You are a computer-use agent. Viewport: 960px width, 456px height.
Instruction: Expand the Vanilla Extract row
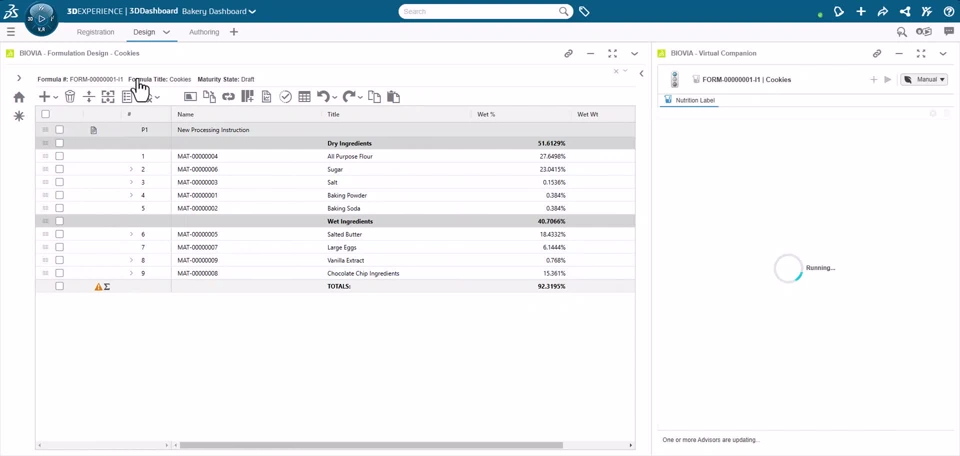click(131, 260)
